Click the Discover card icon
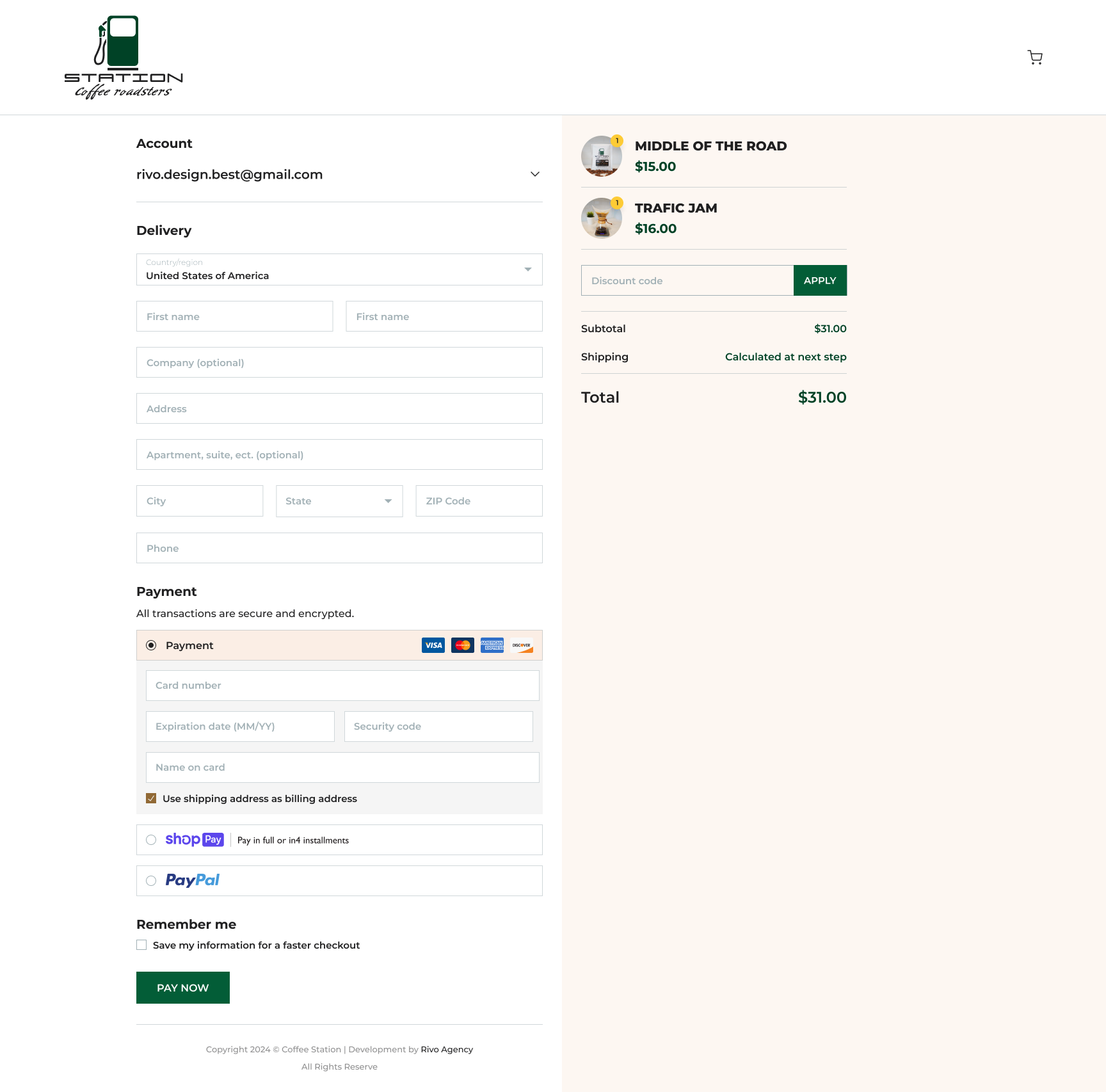Screen dimensions: 1106x1092 coord(522,645)
